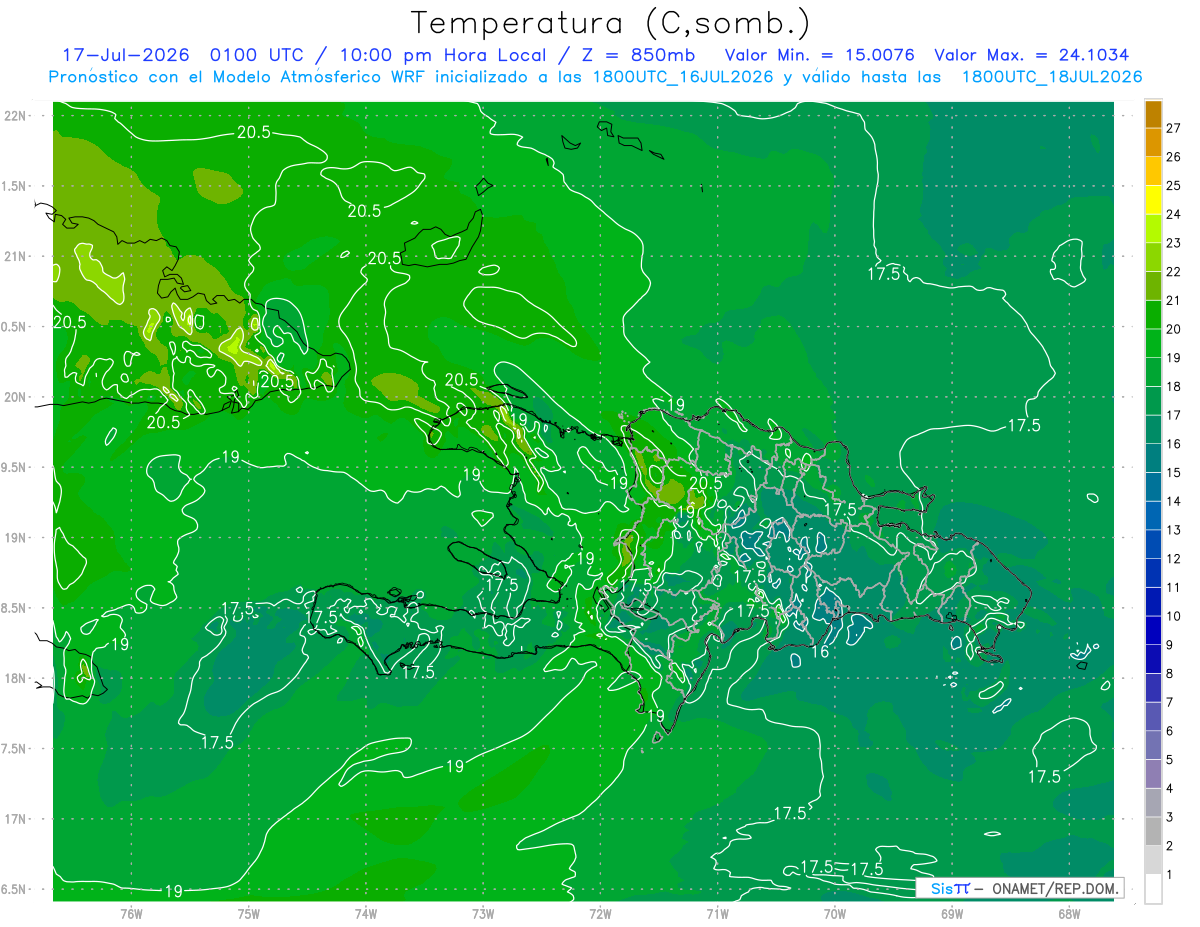Image resolution: width=1200 pixels, height=927 pixels.
Task: Click the '72W' longitude axis label
Action: click(600, 913)
